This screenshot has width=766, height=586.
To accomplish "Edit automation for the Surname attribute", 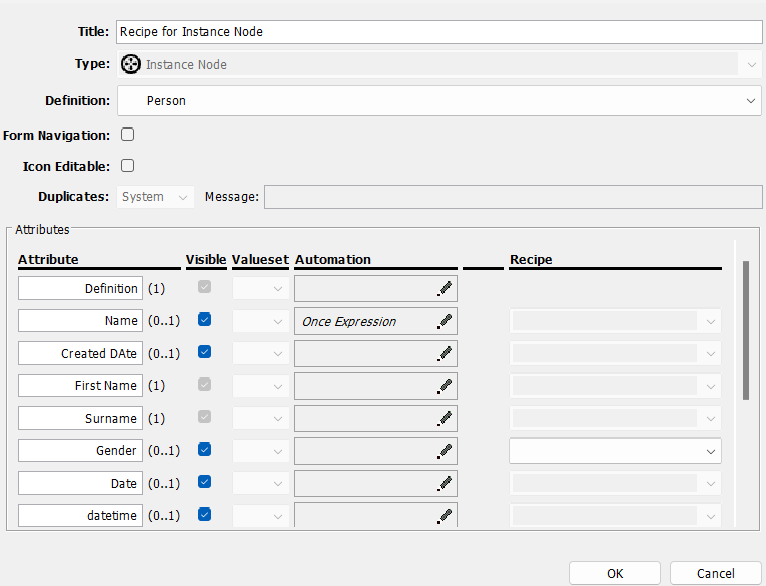I will coord(445,419).
